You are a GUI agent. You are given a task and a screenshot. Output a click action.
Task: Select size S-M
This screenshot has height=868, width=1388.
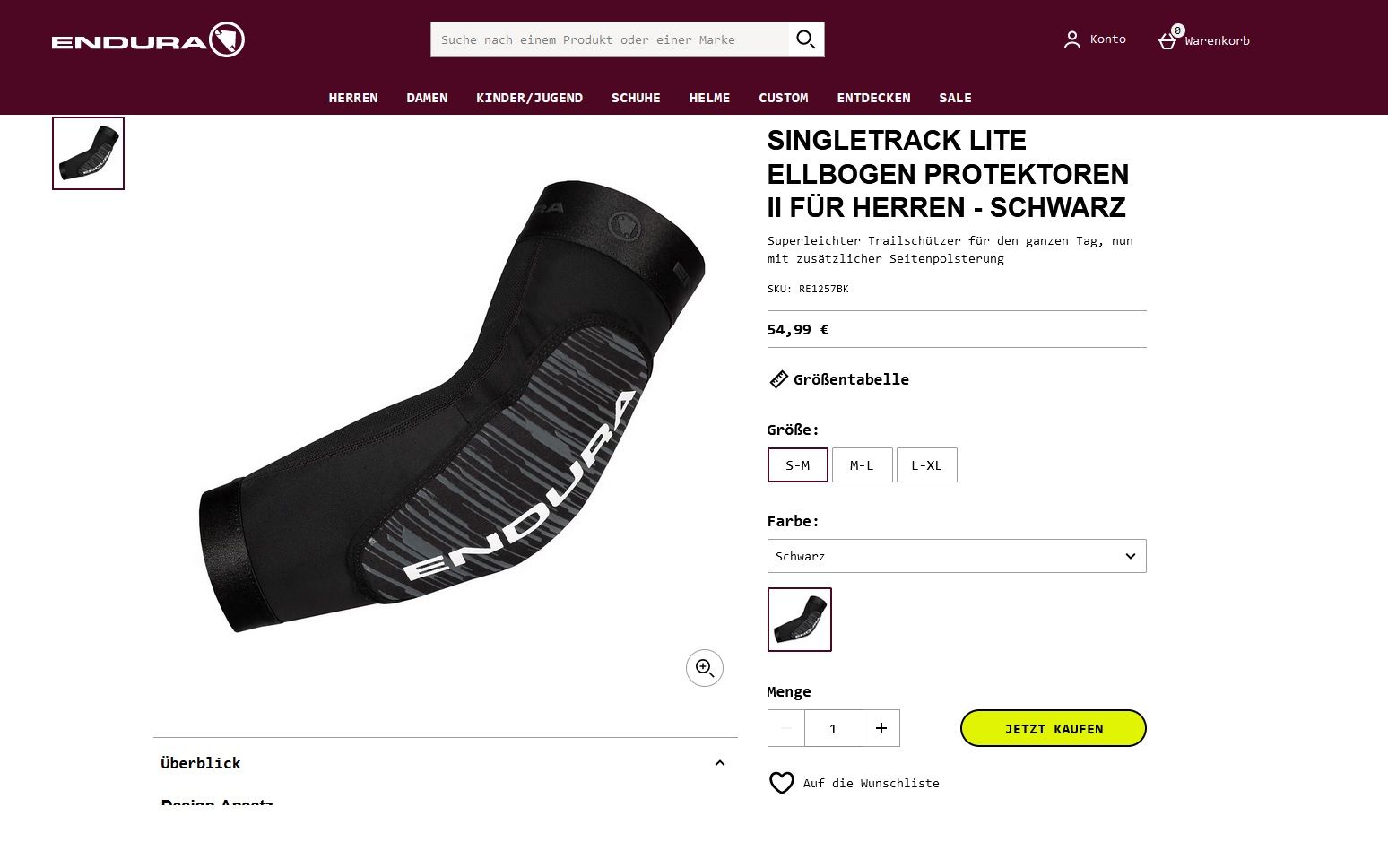click(798, 465)
